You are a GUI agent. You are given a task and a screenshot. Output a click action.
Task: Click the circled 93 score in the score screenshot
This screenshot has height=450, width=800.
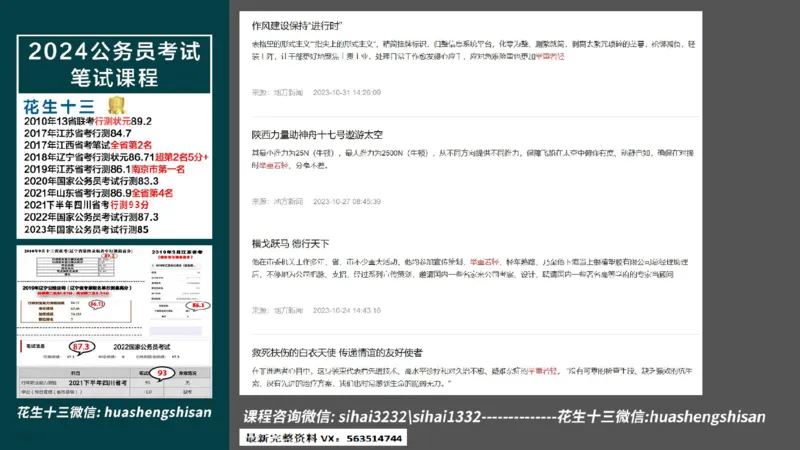(x=162, y=373)
